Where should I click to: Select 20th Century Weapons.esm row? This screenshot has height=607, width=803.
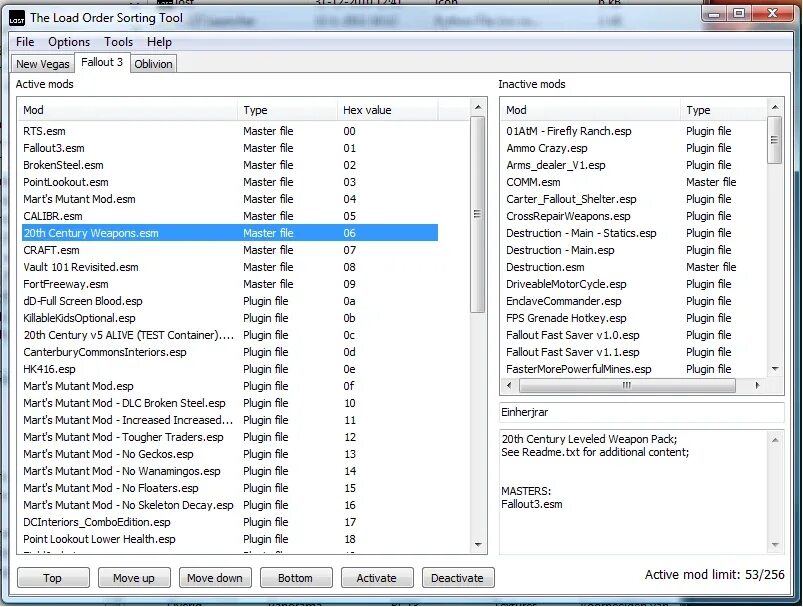coord(229,233)
